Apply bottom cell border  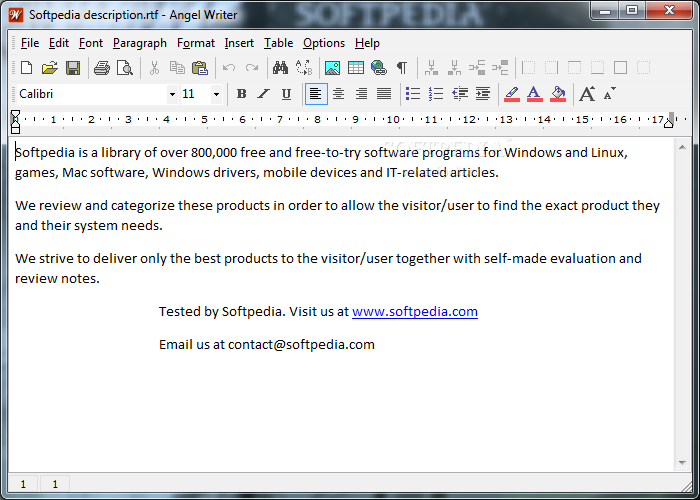click(597, 68)
